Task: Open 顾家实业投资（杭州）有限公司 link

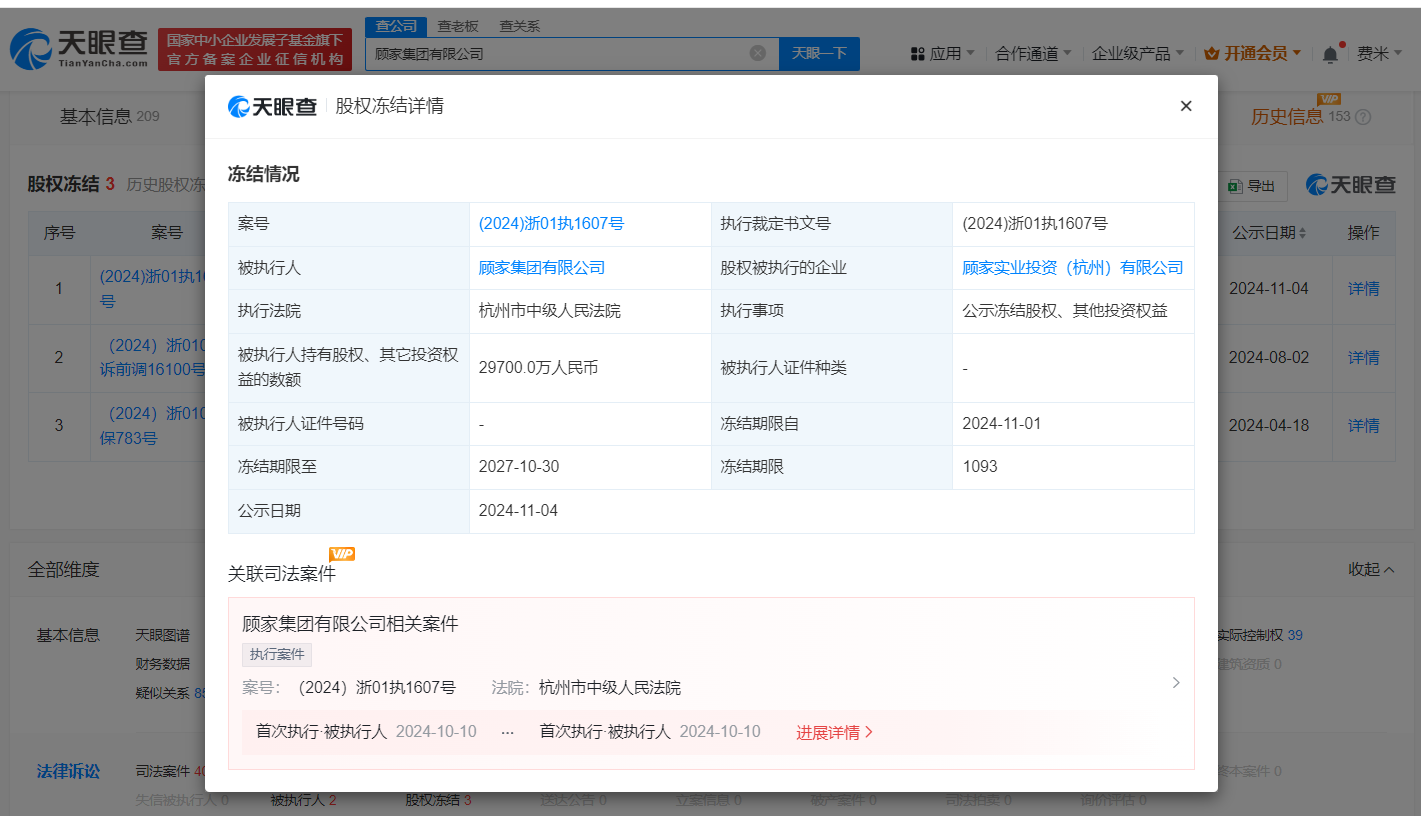Action: (1073, 268)
